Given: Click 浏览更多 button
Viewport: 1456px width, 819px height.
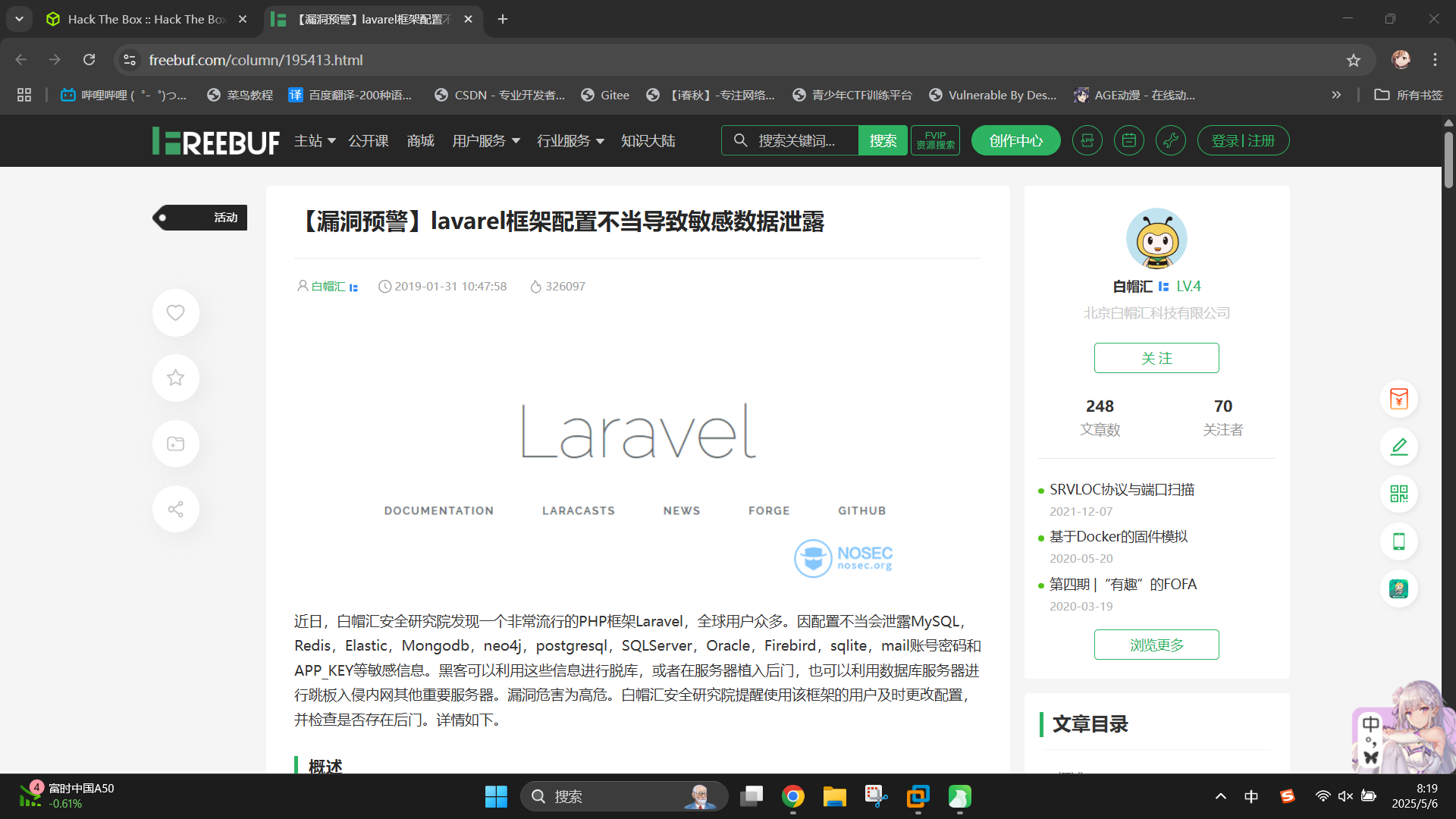Looking at the screenshot, I should [x=1156, y=645].
